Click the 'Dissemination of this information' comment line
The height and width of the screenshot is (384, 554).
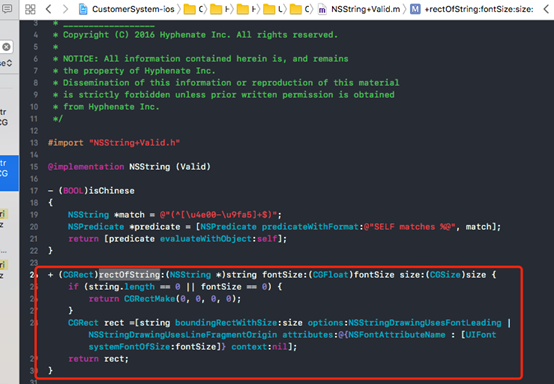pyautogui.click(x=231, y=83)
